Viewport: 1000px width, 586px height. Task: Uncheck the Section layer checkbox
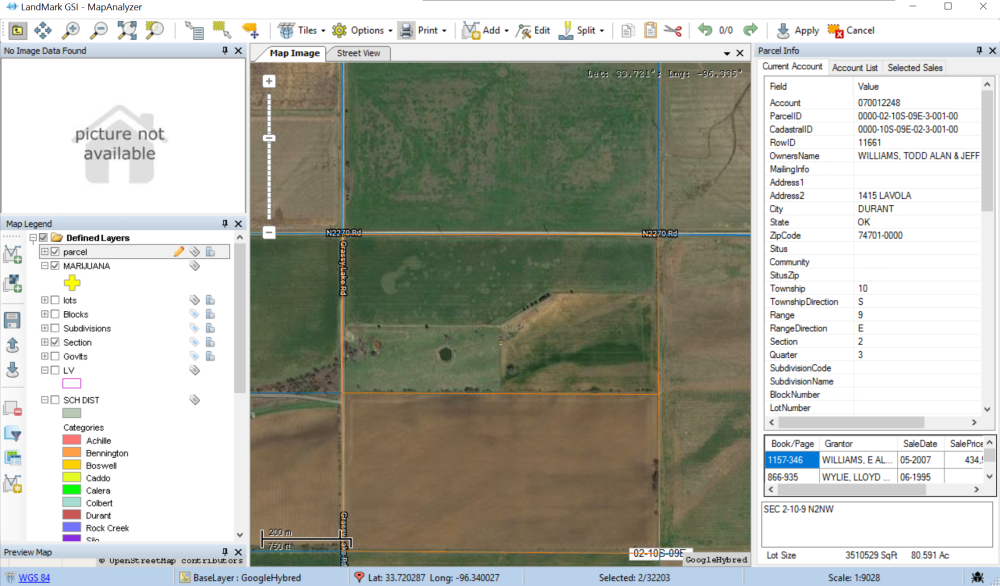click(55, 342)
